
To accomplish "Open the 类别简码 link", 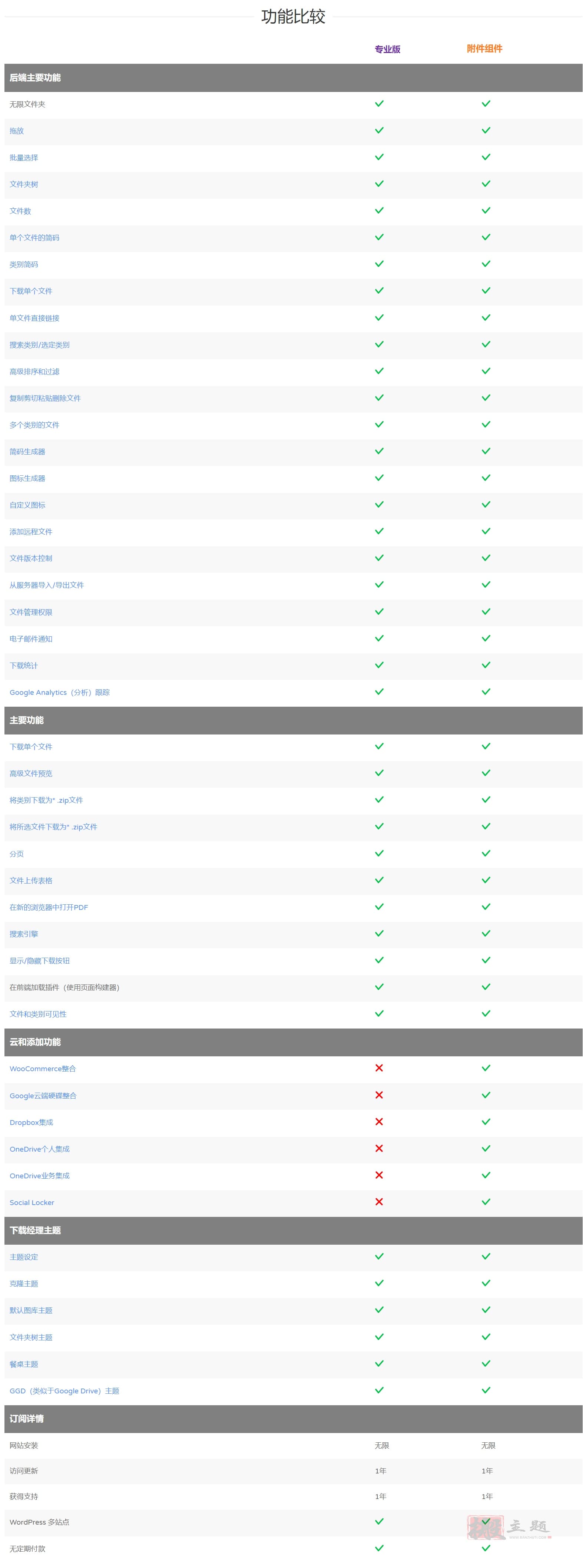I will tap(24, 265).
